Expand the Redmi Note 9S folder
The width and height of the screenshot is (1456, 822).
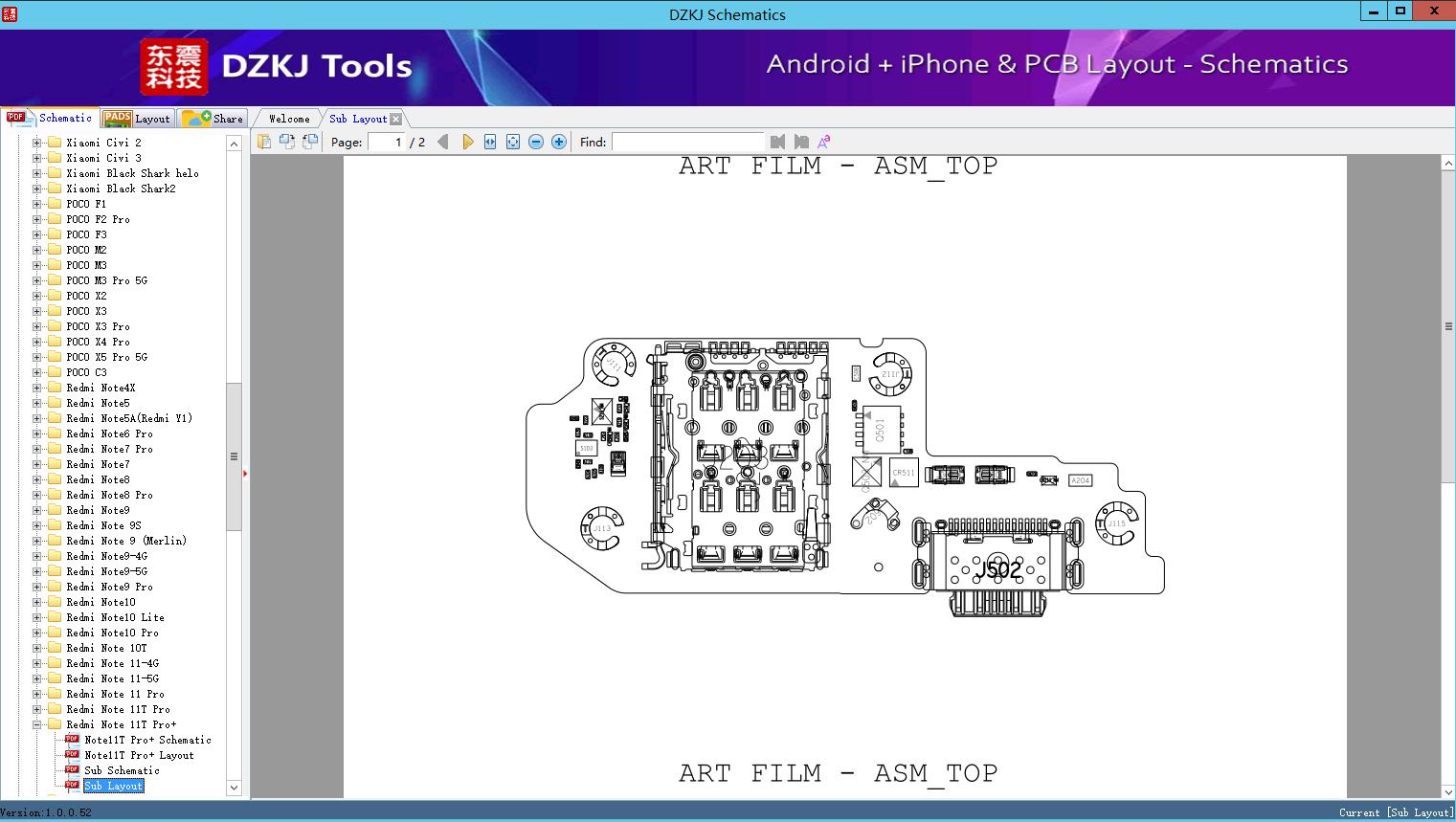(x=36, y=525)
